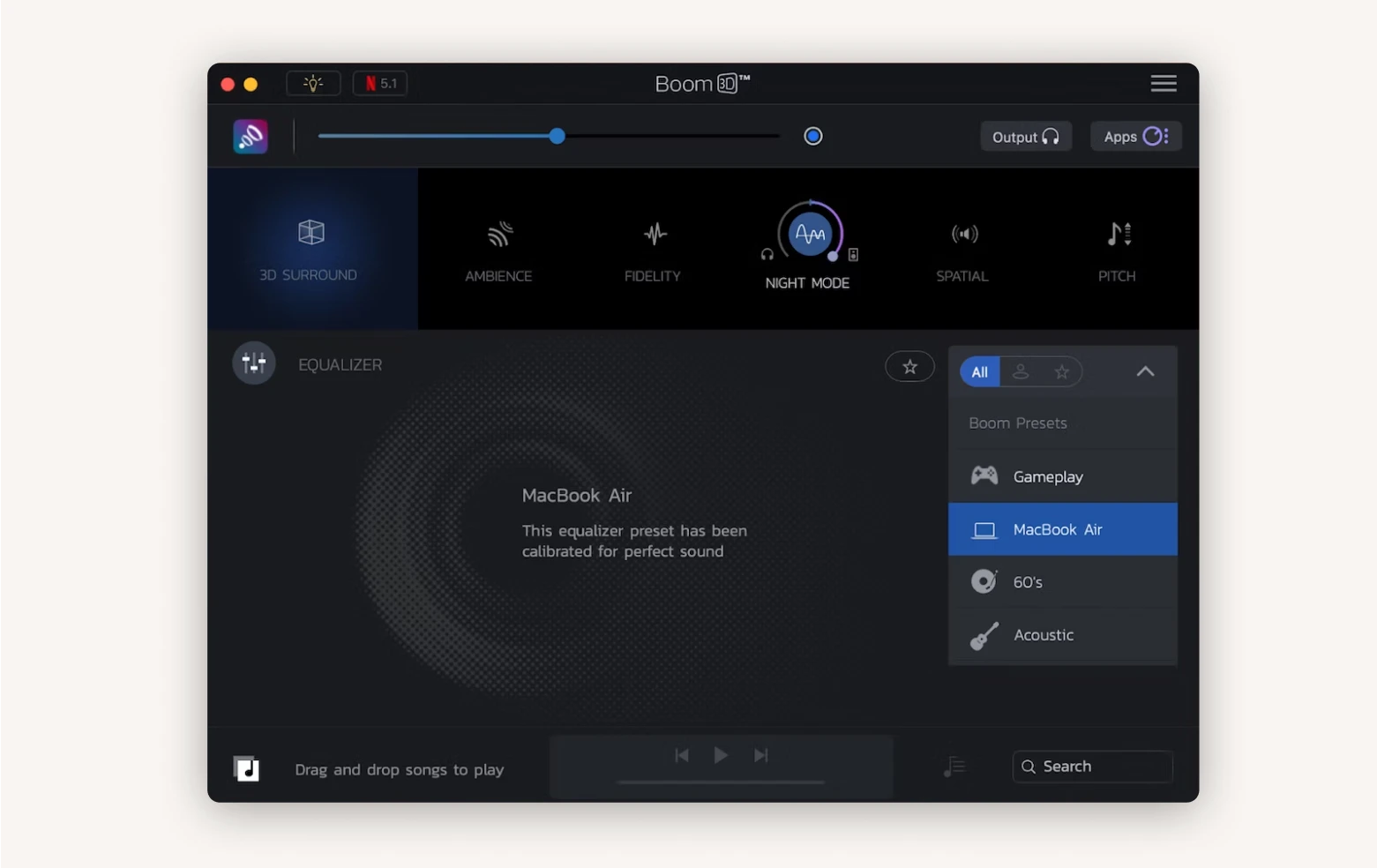Toggle the Equalizer power icon
The width and height of the screenshot is (1377, 868).
click(x=254, y=363)
